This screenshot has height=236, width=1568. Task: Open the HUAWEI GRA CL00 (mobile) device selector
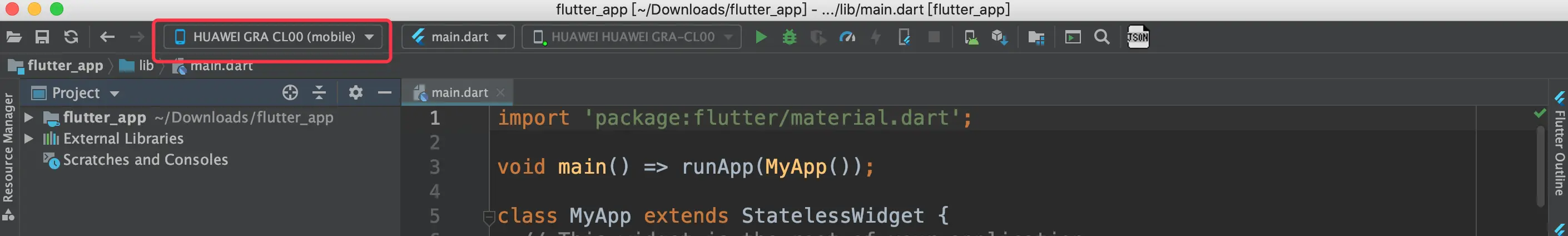pyautogui.click(x=274, y=37)
